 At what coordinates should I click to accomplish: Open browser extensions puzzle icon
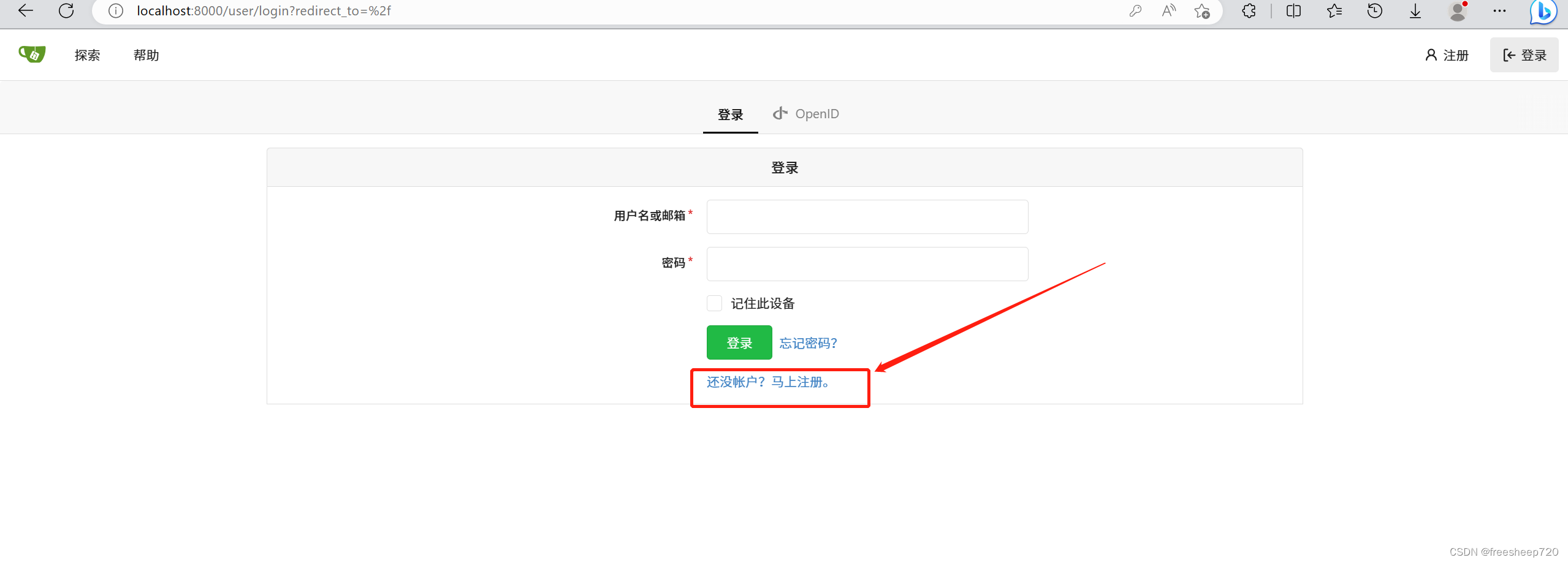click(1249, 11)
